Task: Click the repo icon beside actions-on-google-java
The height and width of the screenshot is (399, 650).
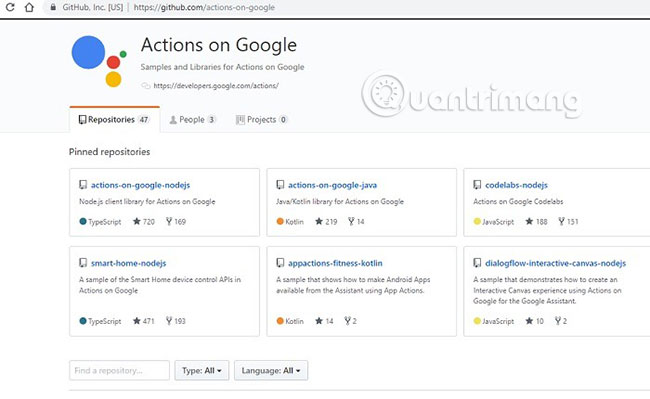Action: pyautogui.click(x=280, y=185)
